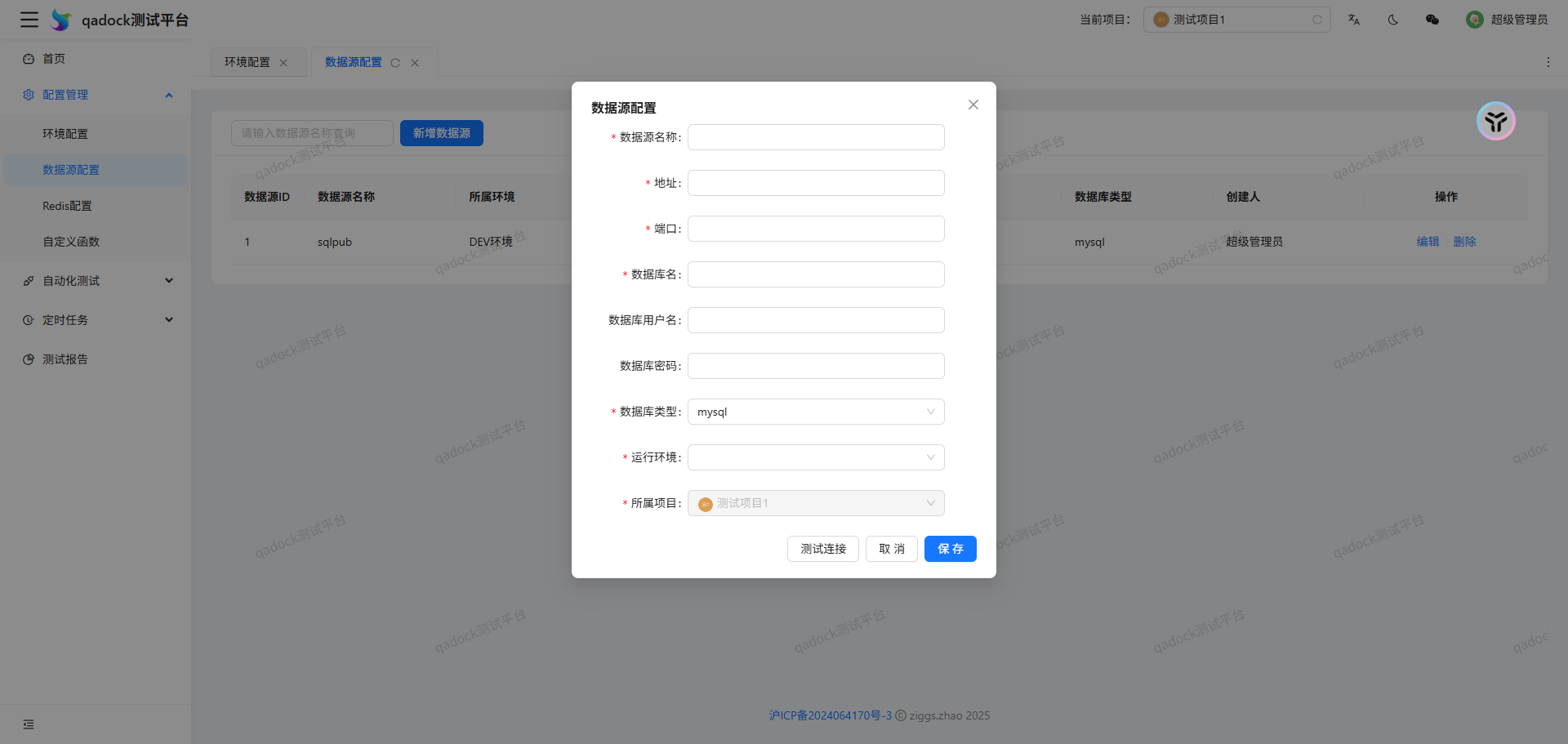Image resolution: width=1568 pixels, height=744 pixels.
Task: Click the 新增数据源 button
Action: click(442, 133)
